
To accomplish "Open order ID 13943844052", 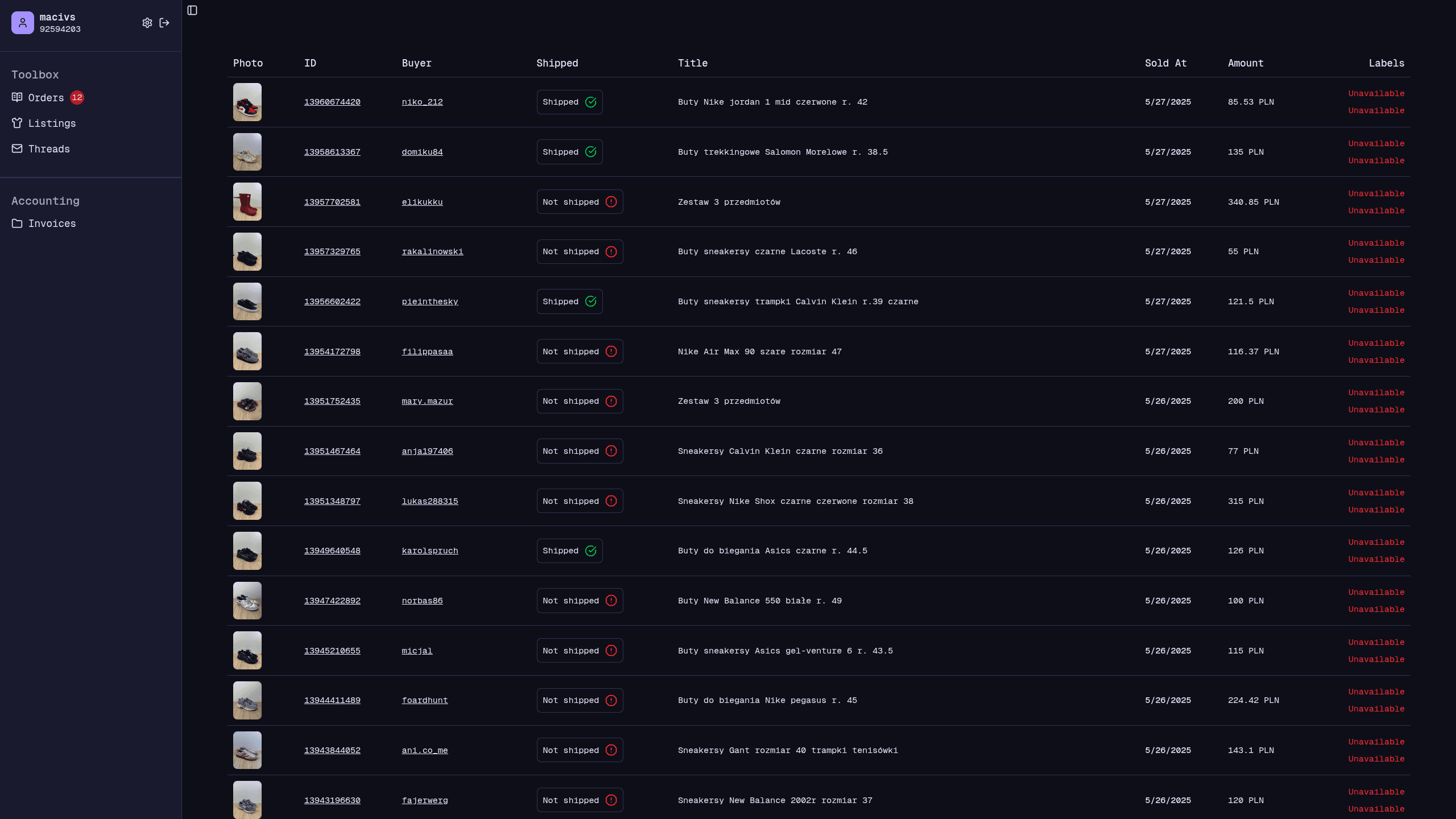I will [332, 750].
